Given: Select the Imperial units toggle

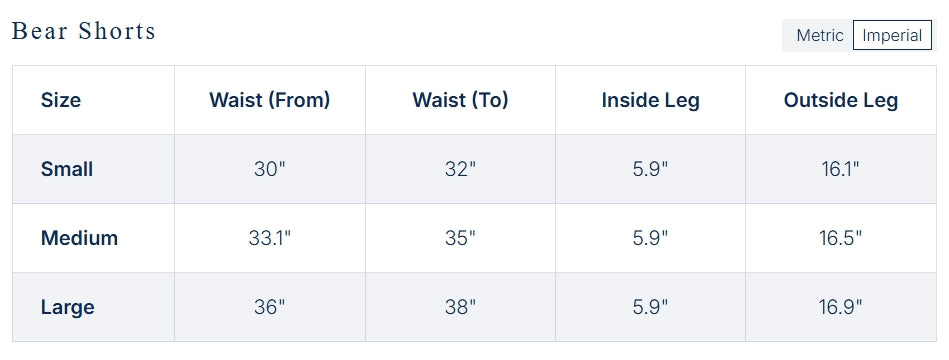Looking at the screenshot, I should tap(892, 35).
